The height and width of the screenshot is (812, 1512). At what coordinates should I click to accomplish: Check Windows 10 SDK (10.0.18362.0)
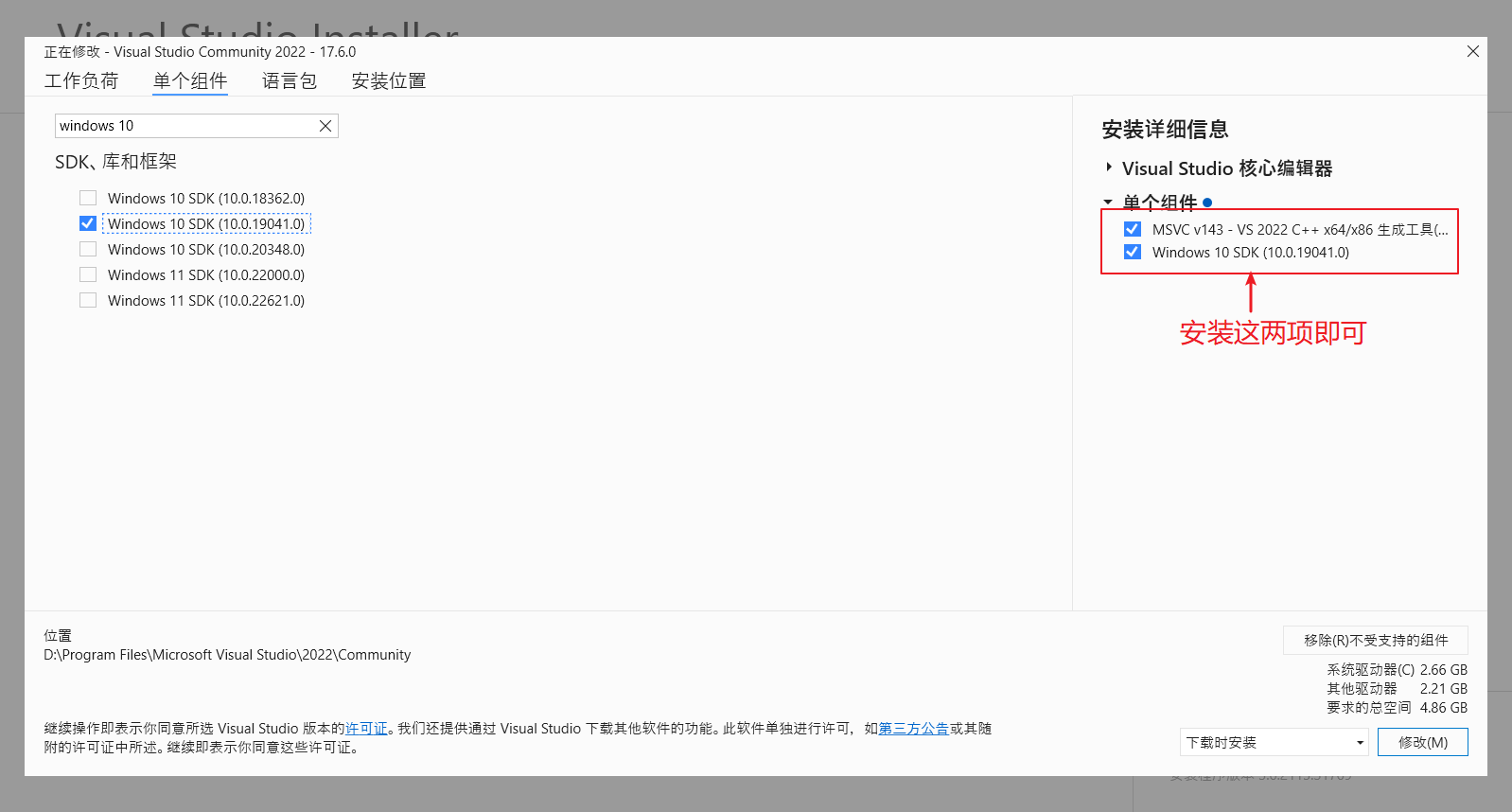point(88,198)
